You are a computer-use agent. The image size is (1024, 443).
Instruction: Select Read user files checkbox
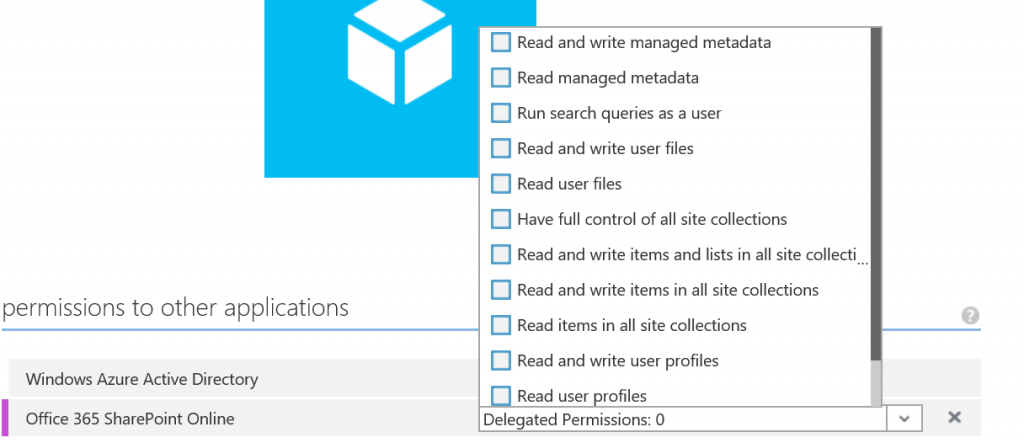click(501, 184)
